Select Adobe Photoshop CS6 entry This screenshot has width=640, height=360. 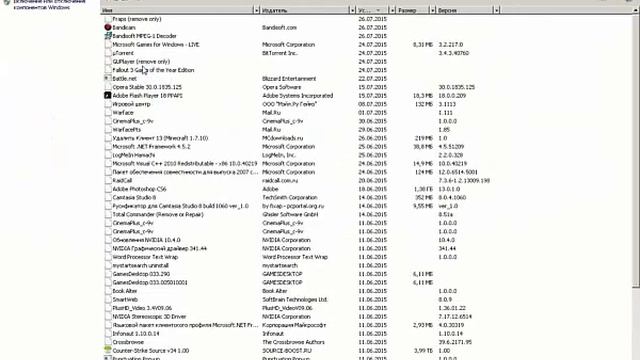139,189
